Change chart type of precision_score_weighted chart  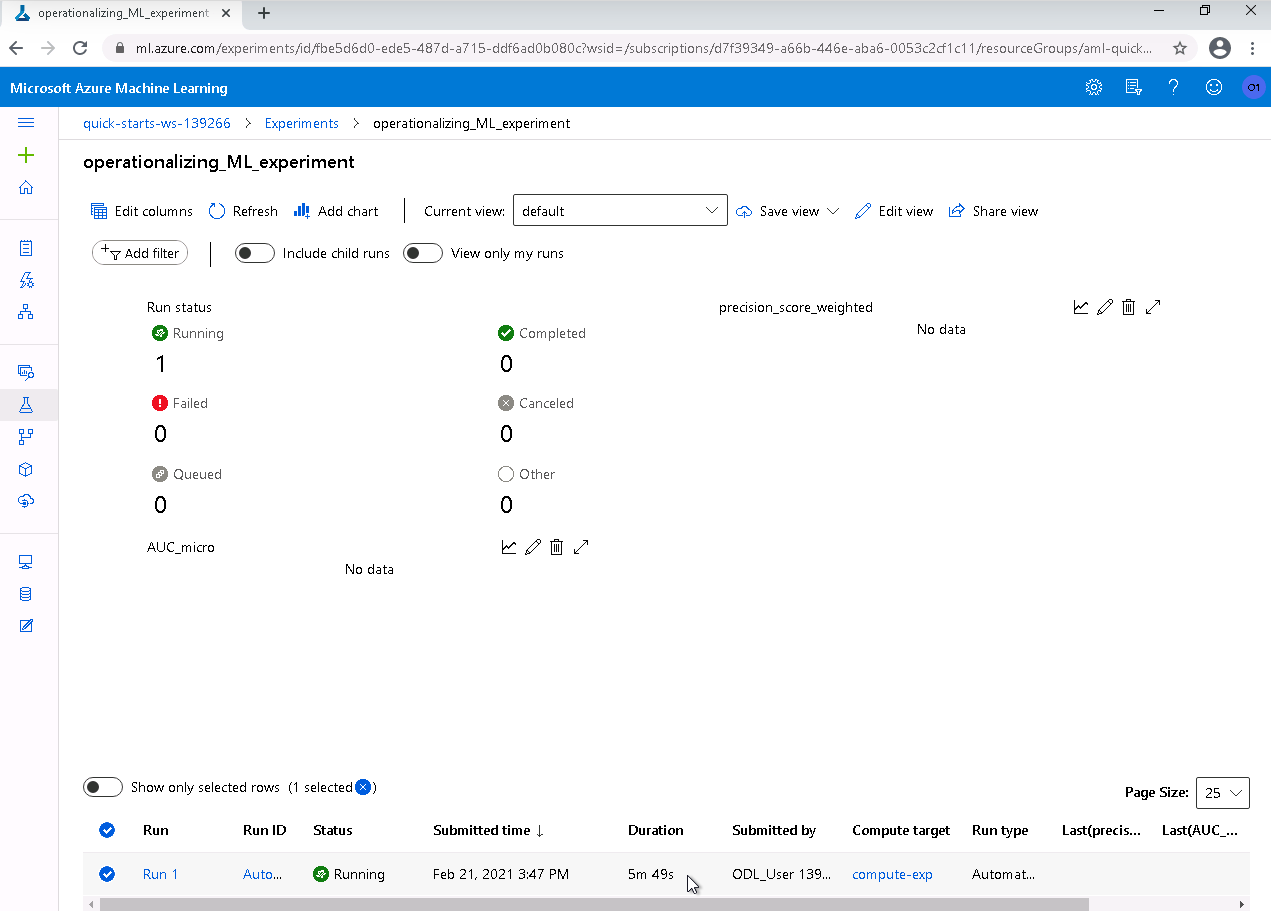pyautogui.click(x=1081, y=307)
